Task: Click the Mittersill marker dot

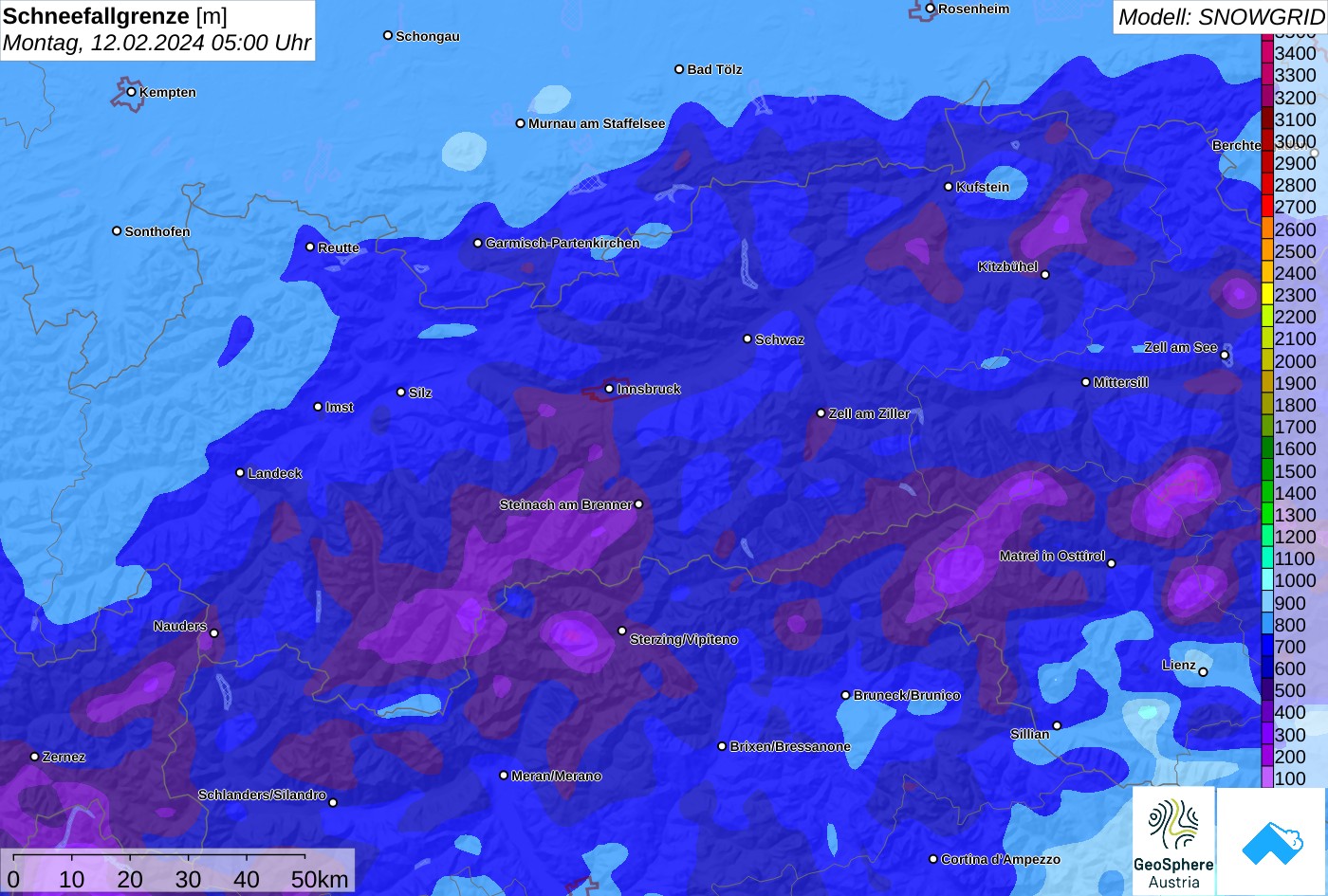Action: pyautogui.click(x=1086, y=382)
